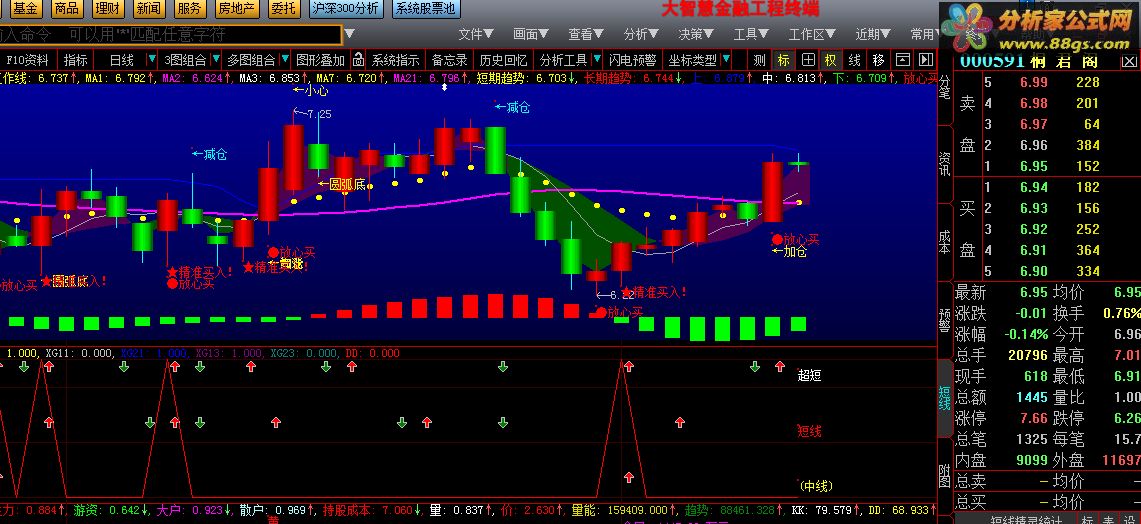Open the 画面 menu
This screenshot has width=1141, height=524.
(x=531, y=34)
